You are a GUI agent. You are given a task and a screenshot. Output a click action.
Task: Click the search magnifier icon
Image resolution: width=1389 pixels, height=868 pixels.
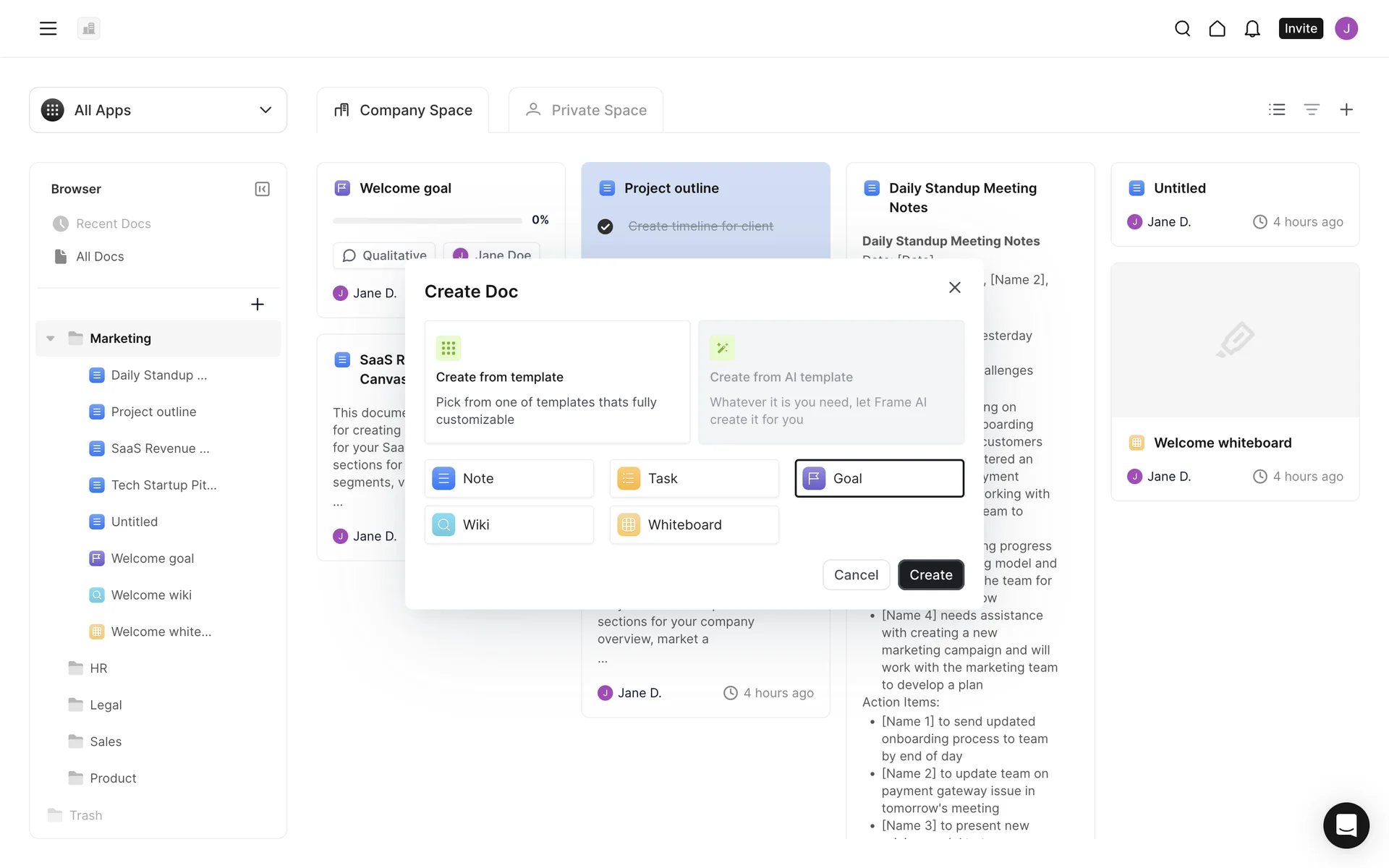point(1182,28)
